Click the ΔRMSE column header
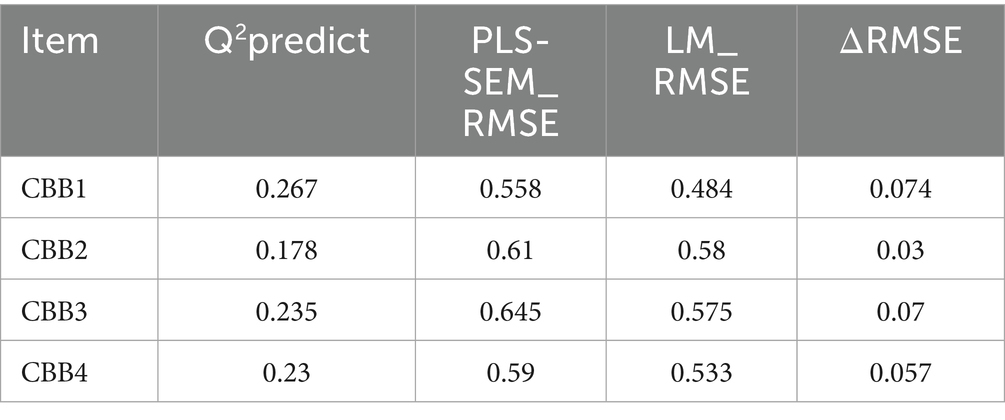Image resolution: width=1005 pixels, height=420 pixels. 901,40
